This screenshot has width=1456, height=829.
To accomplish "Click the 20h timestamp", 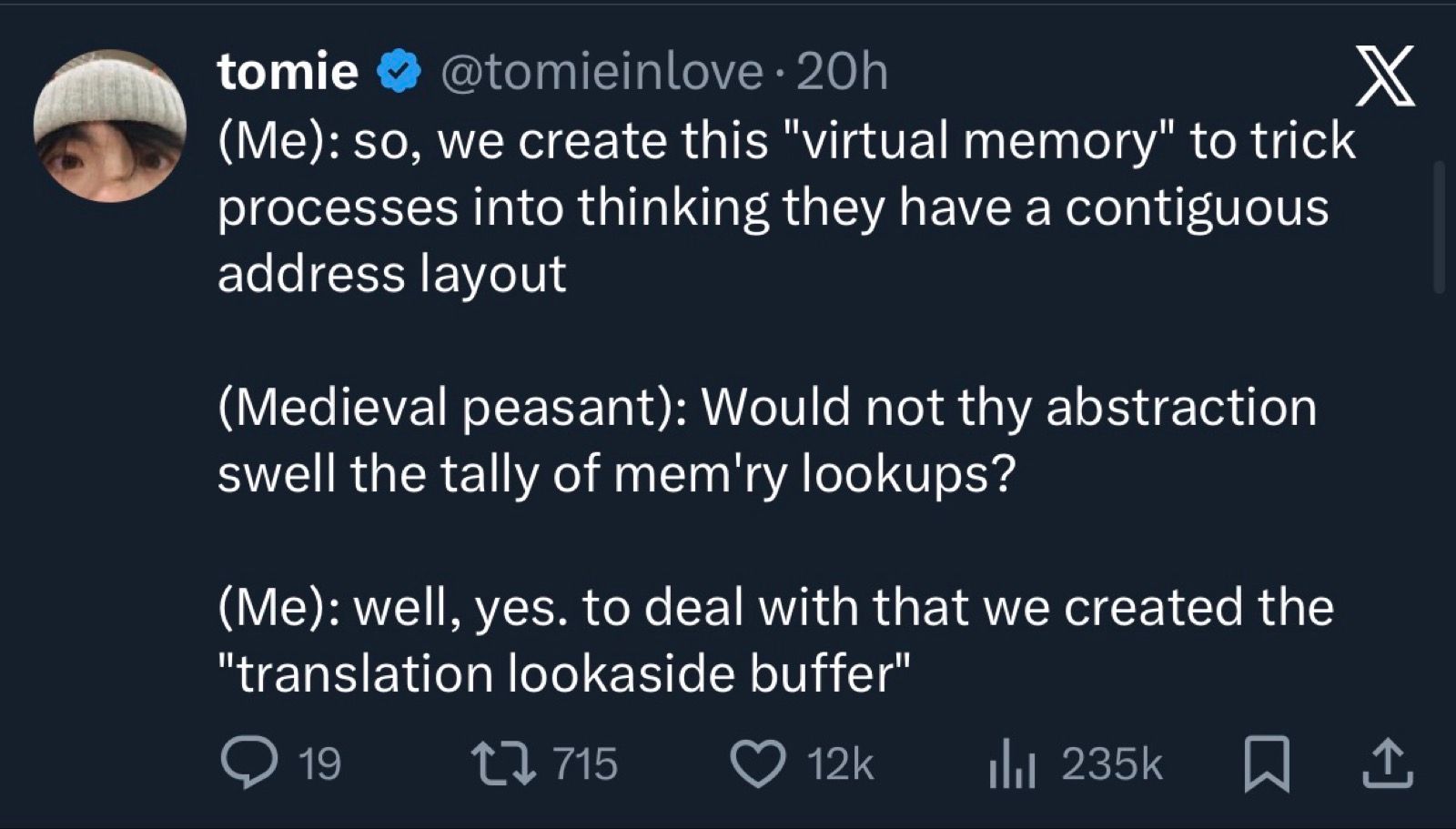I will [x=842, y=72].
